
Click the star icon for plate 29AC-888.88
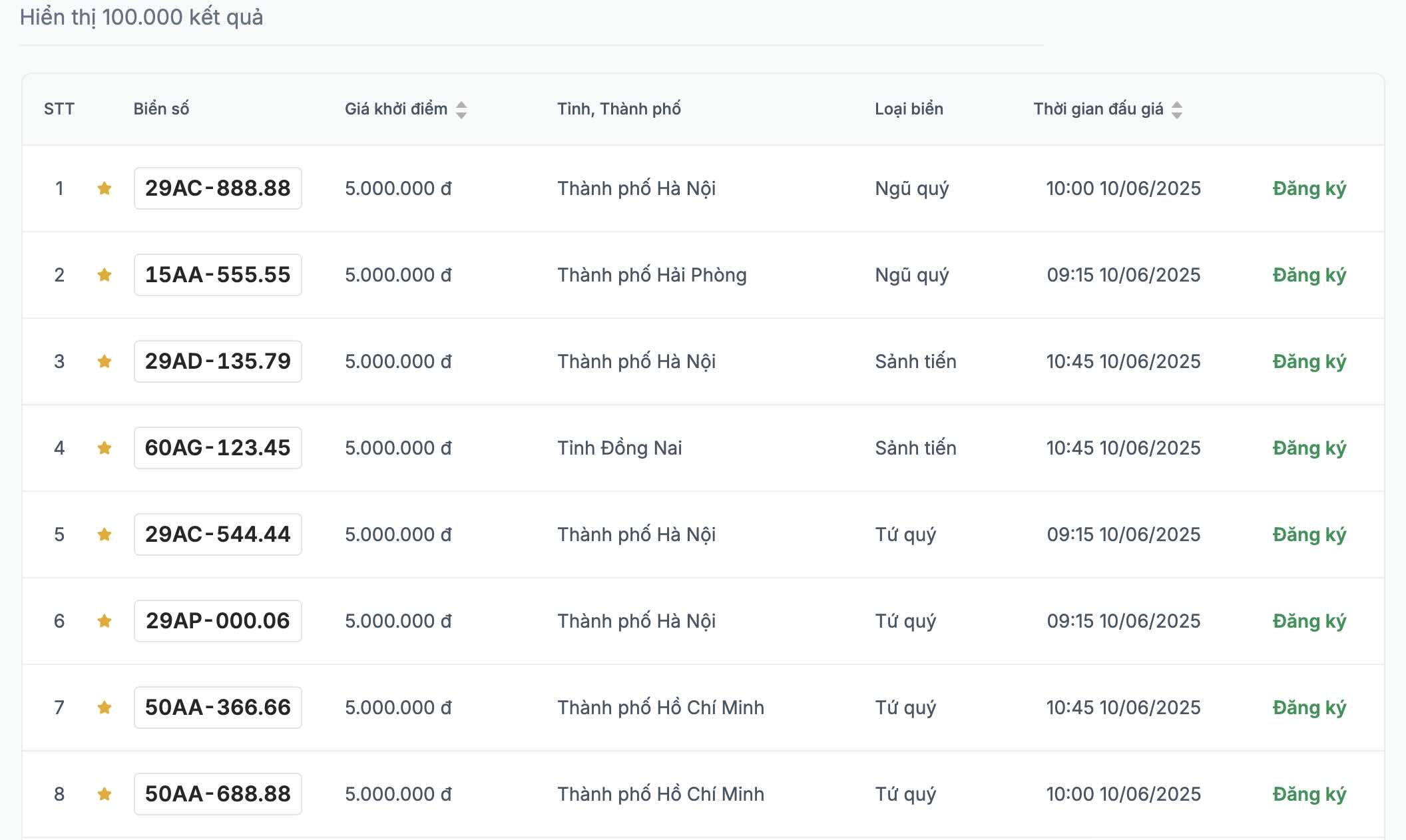(x=105, y=188)
